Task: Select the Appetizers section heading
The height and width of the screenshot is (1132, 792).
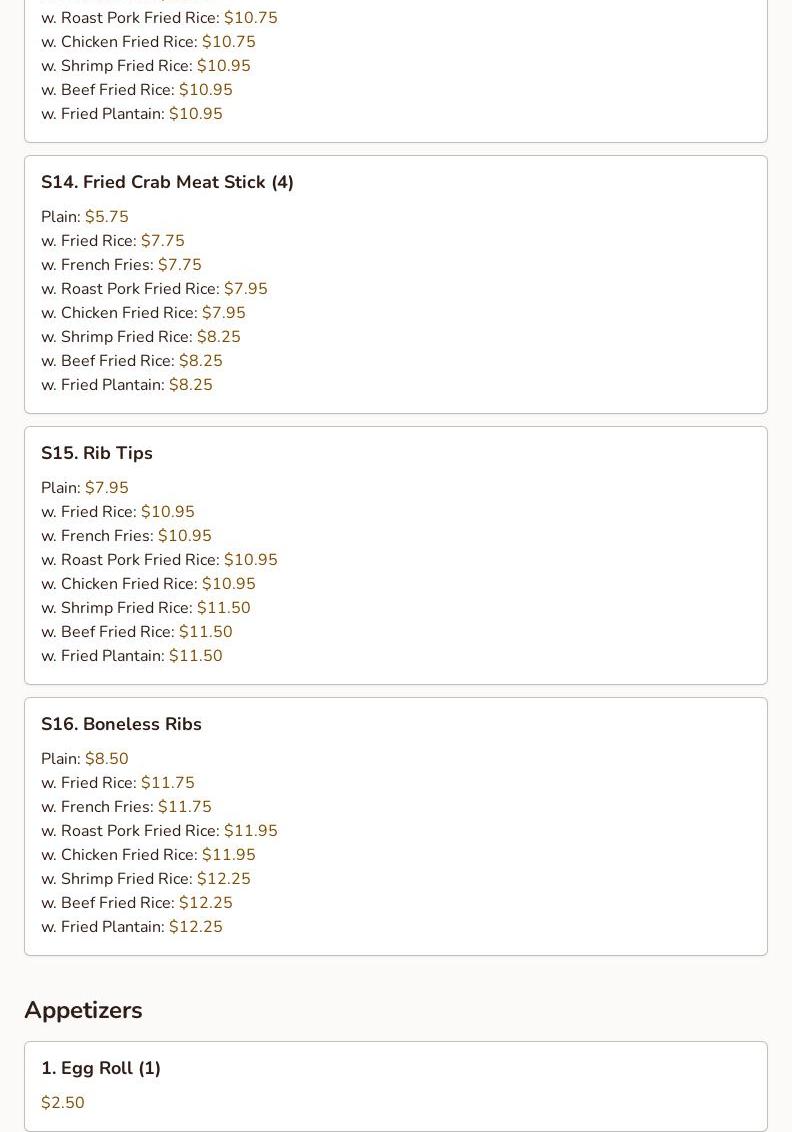Action: tap(83, 1009)
